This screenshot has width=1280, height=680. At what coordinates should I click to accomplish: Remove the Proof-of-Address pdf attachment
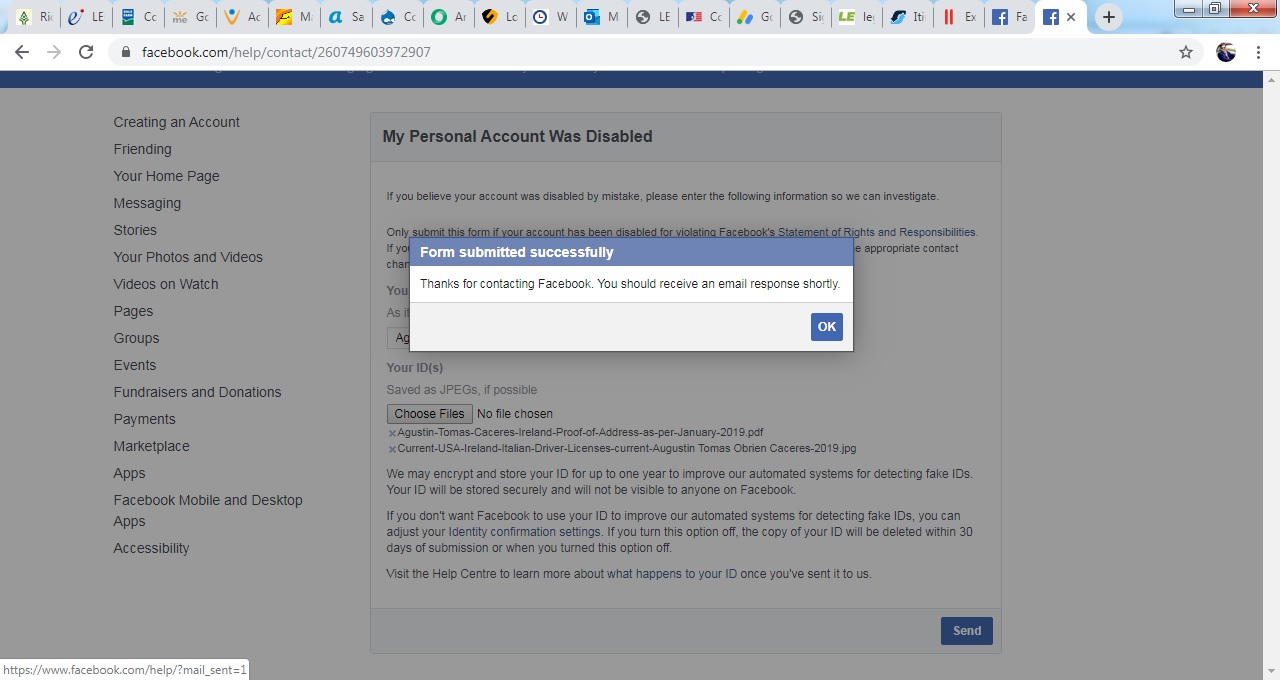coord(392,433)
